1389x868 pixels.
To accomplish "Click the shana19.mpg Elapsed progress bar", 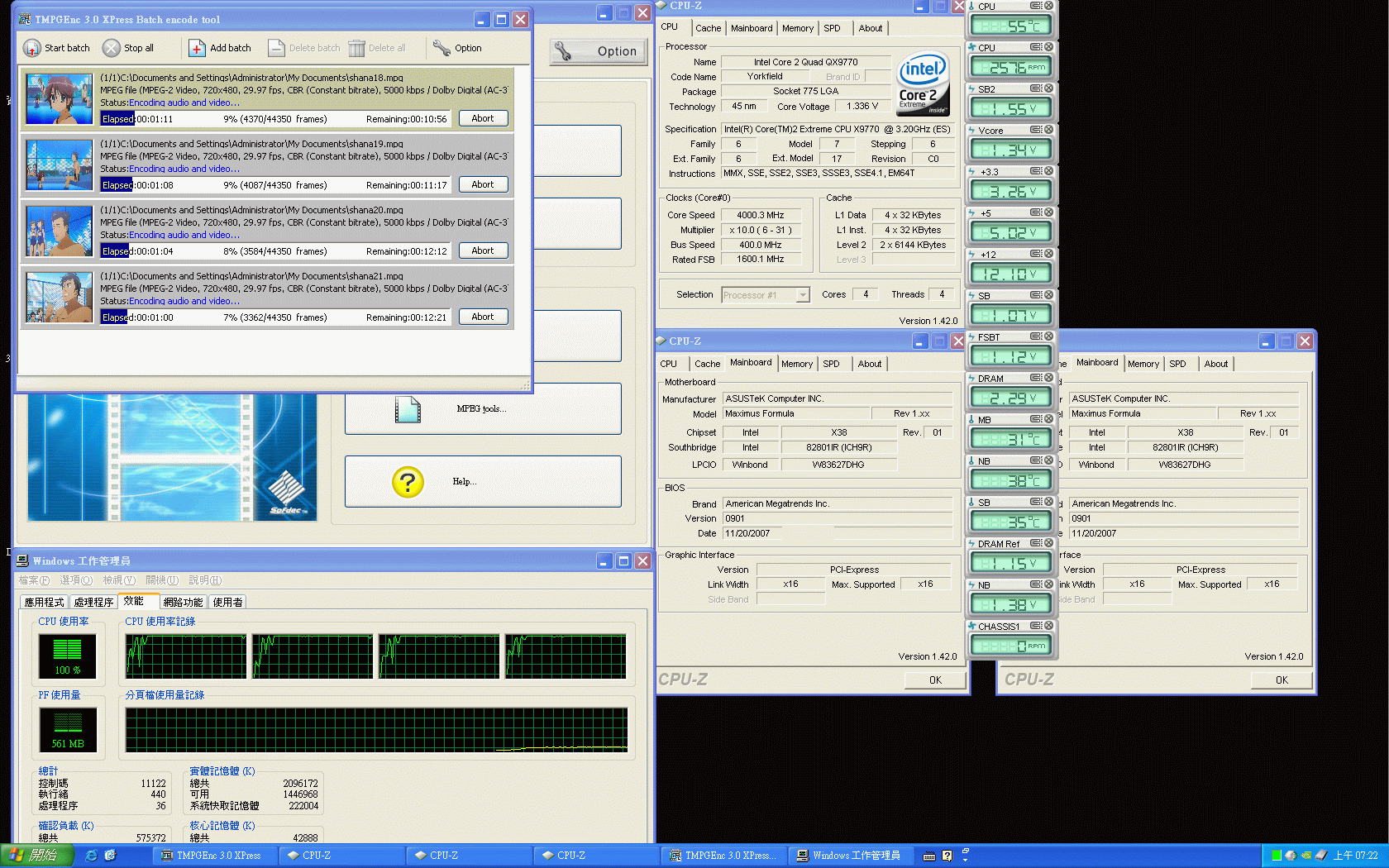I will [x=275, y=185].
